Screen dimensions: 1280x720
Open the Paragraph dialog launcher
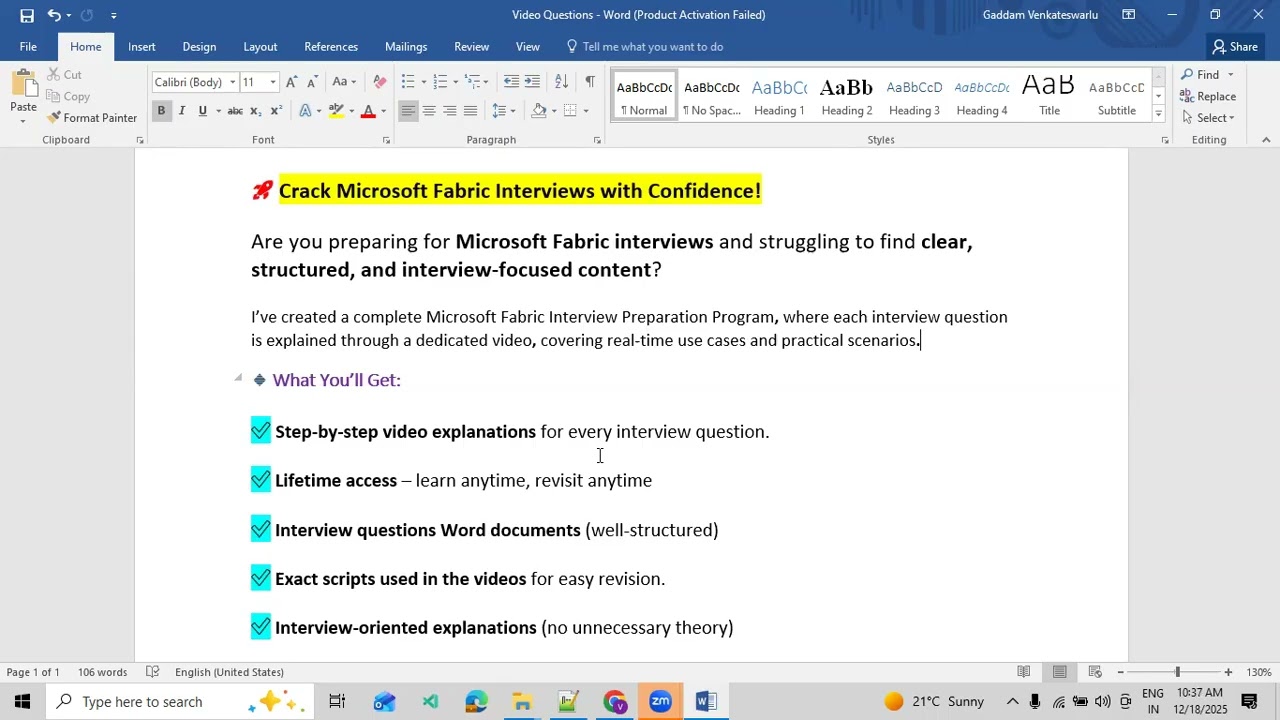click(x=597, y=141)
